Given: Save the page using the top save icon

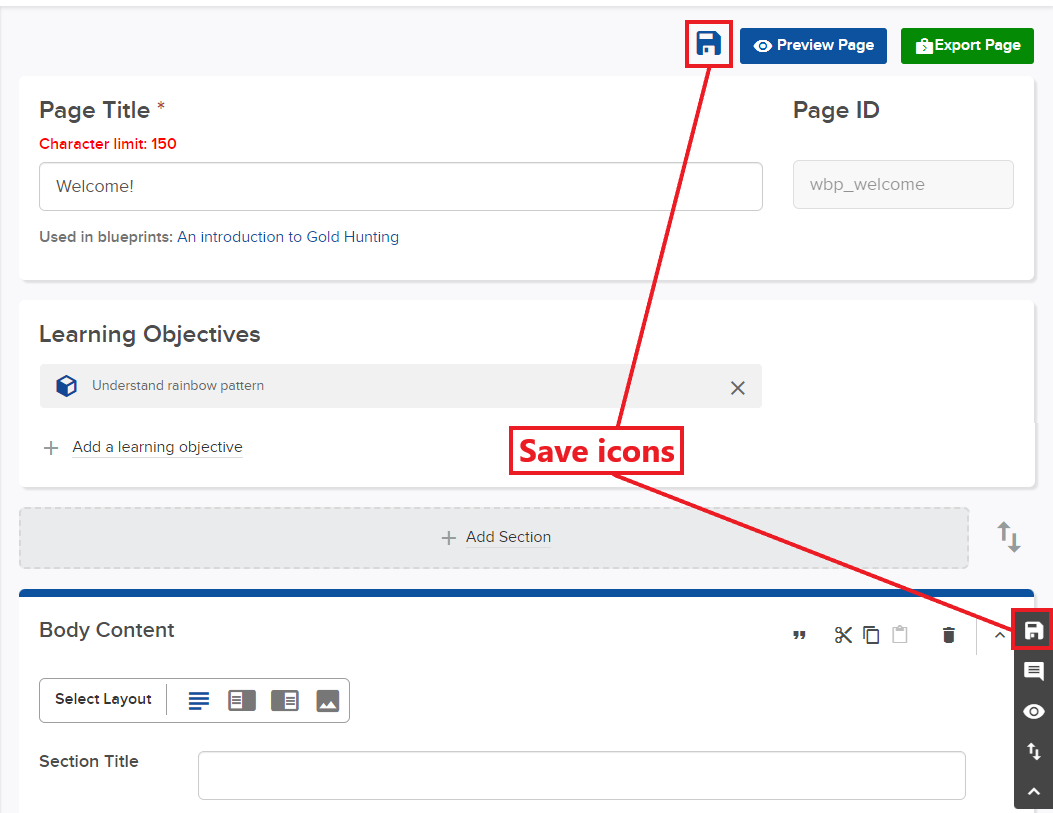Looking at the screenshot, I should click(x=709, y=44).
